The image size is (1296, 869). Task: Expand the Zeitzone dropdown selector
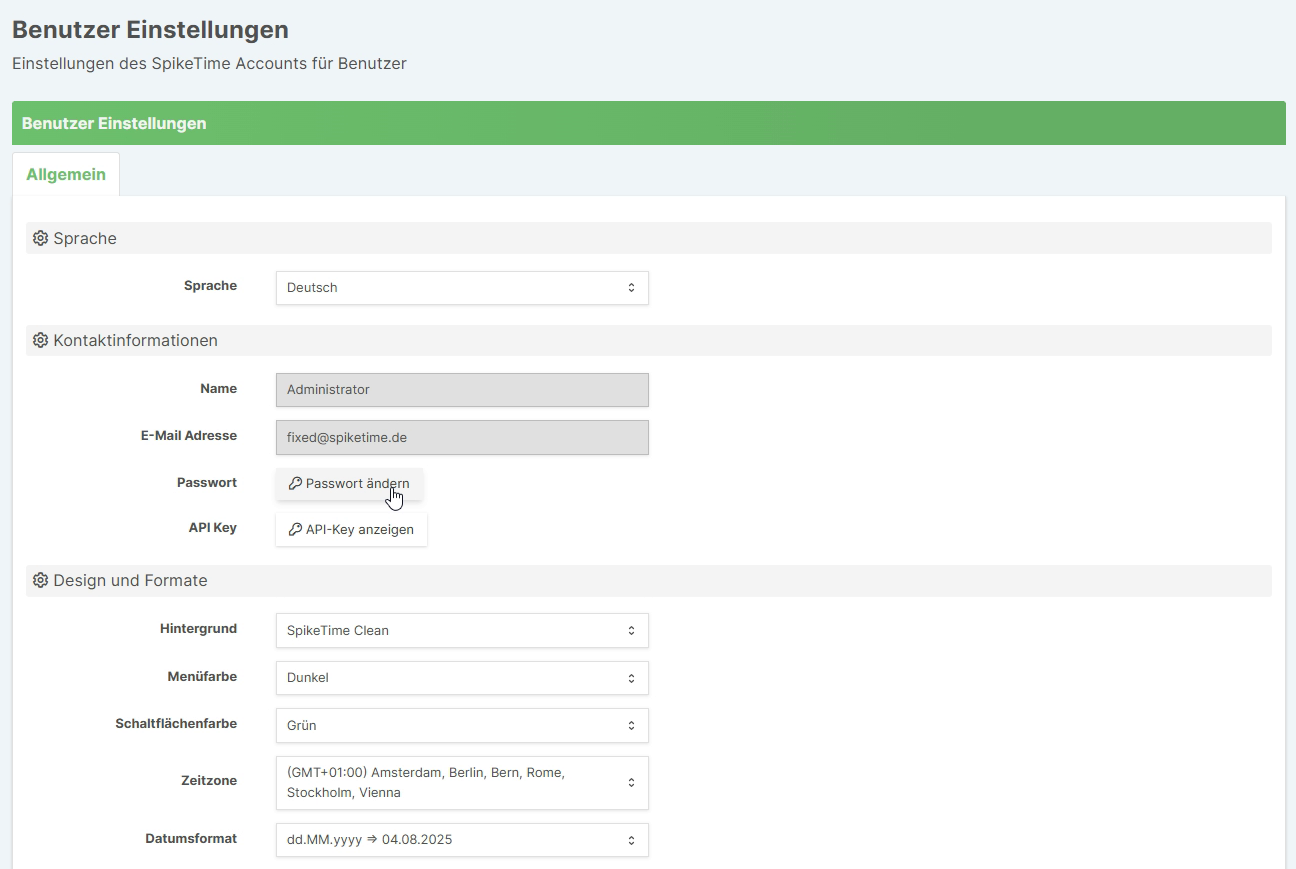click(461, 783)
